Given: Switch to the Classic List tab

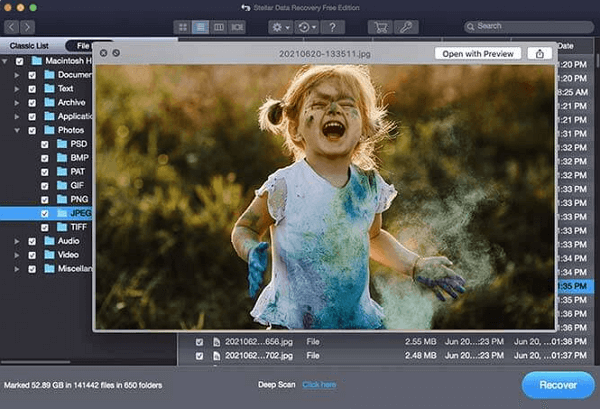Looking at the screenshot, I should coord(29,46).
